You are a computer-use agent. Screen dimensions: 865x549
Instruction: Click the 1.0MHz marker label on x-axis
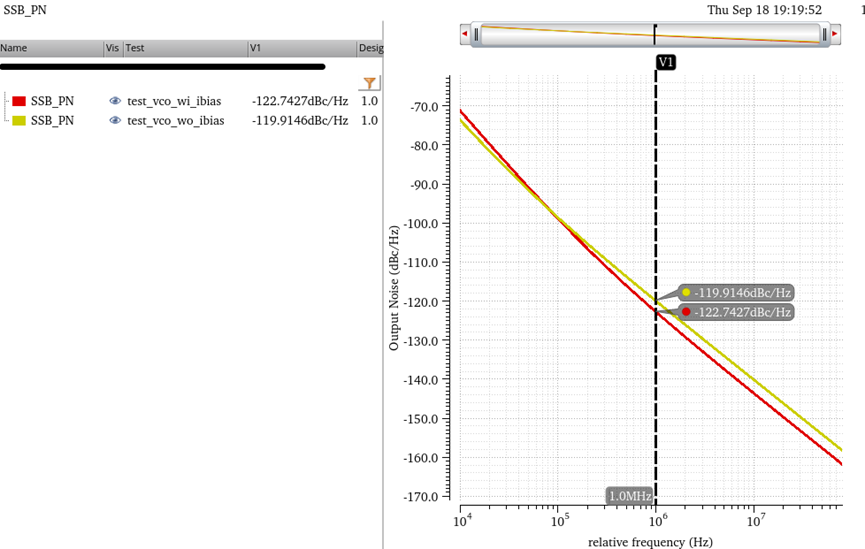630,496
